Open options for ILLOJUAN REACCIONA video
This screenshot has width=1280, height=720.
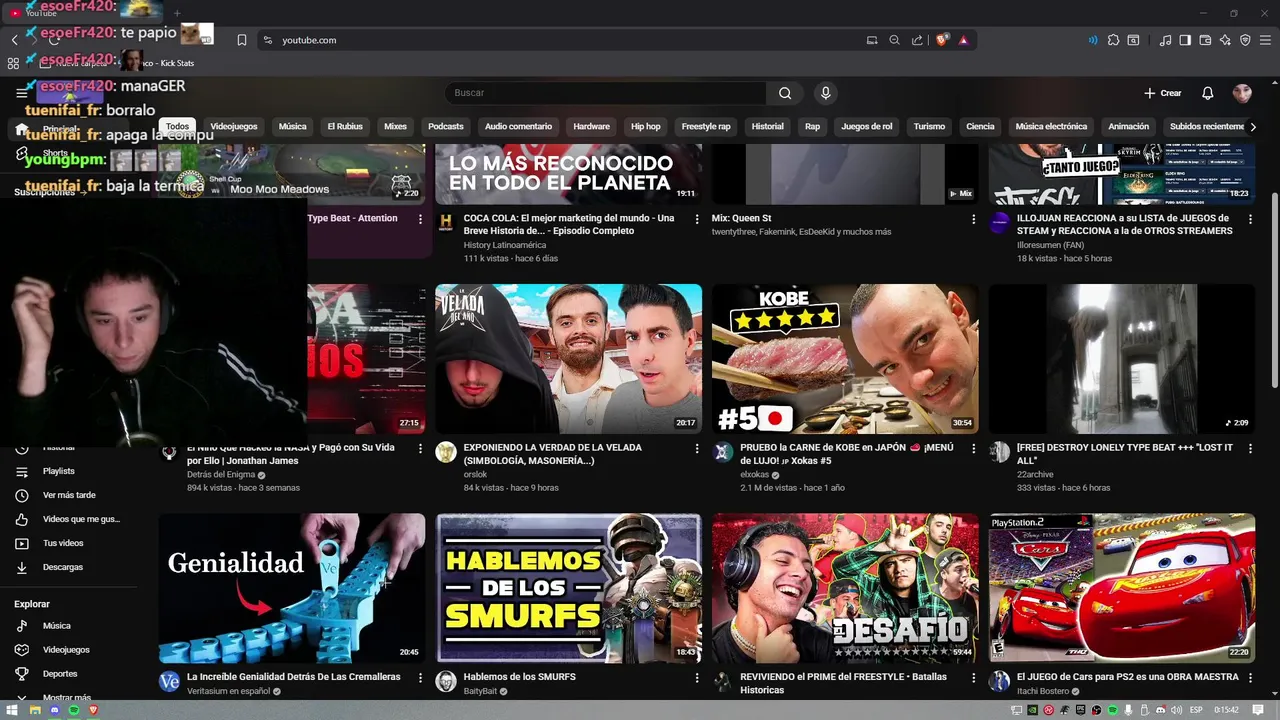coord(1250,219)
